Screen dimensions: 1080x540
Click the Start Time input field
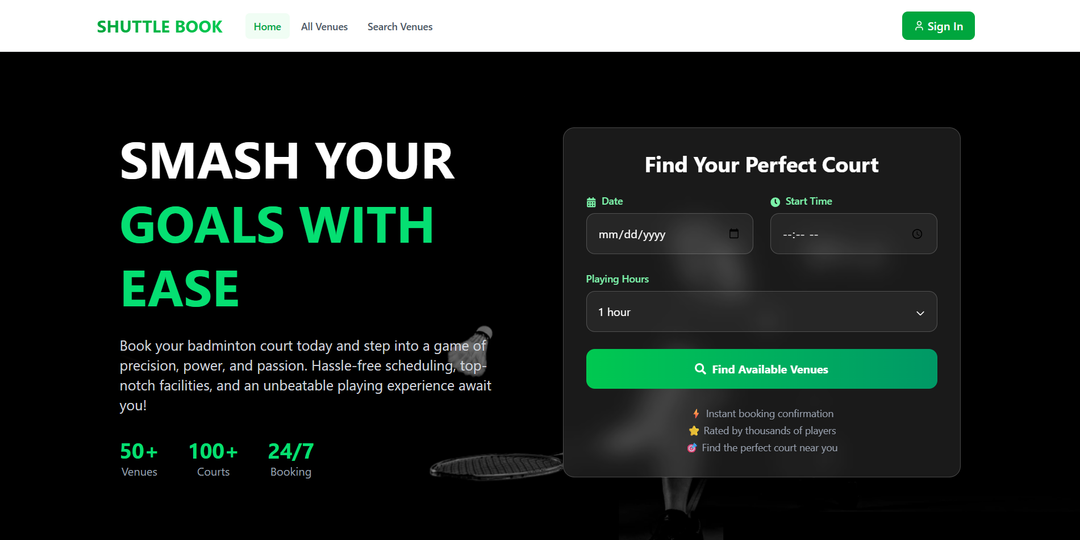tap(853, 233)
